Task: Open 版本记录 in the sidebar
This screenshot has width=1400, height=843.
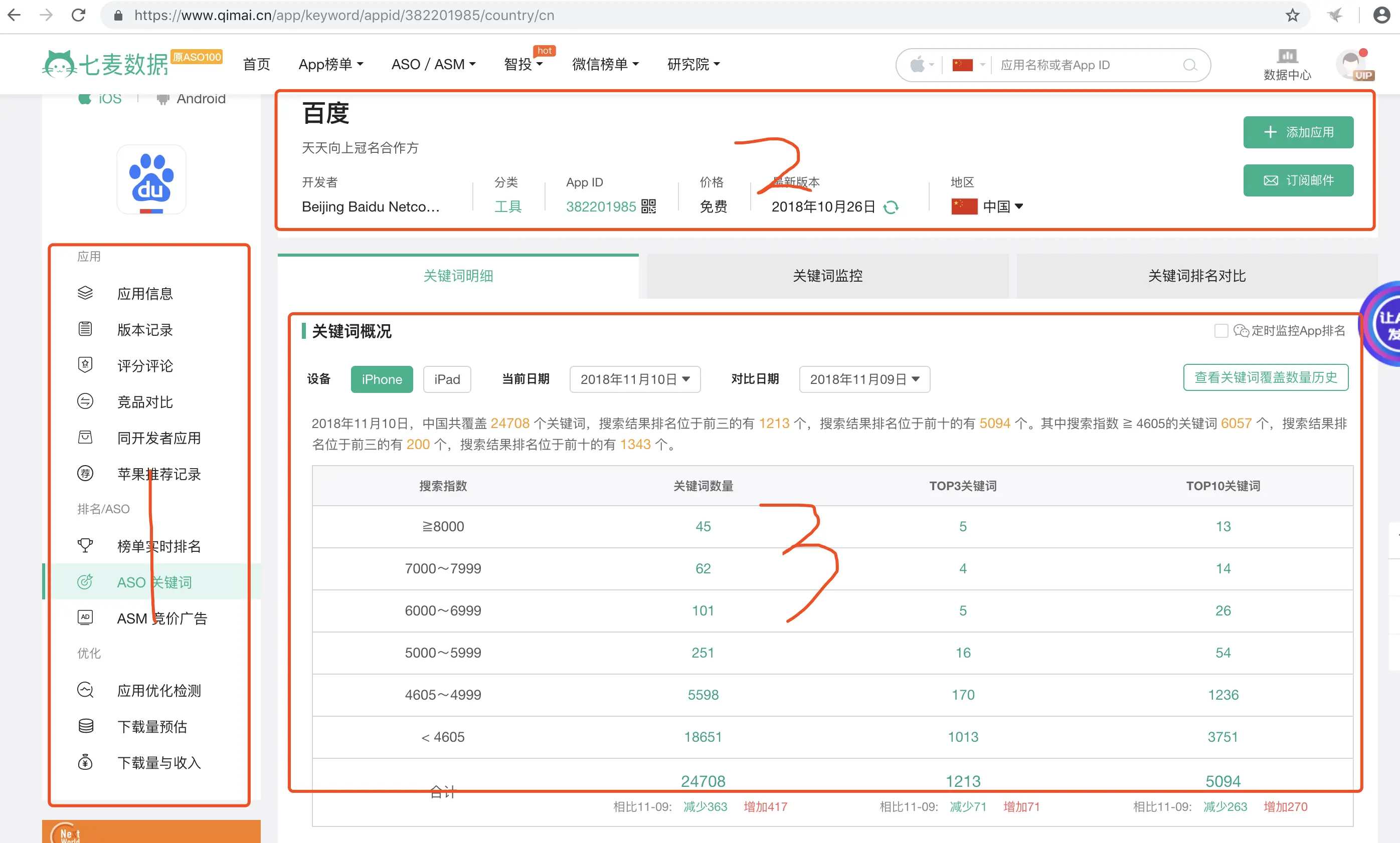Action: pyautogui.click(x=145, y=330)
